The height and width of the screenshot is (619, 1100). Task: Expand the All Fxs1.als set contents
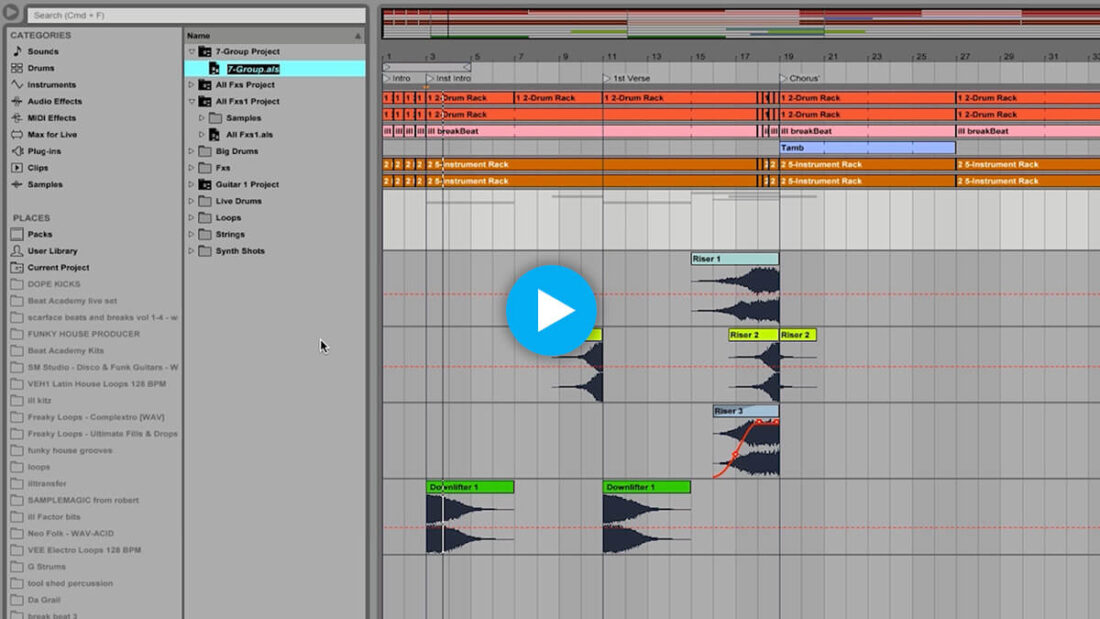coord(202,134)
